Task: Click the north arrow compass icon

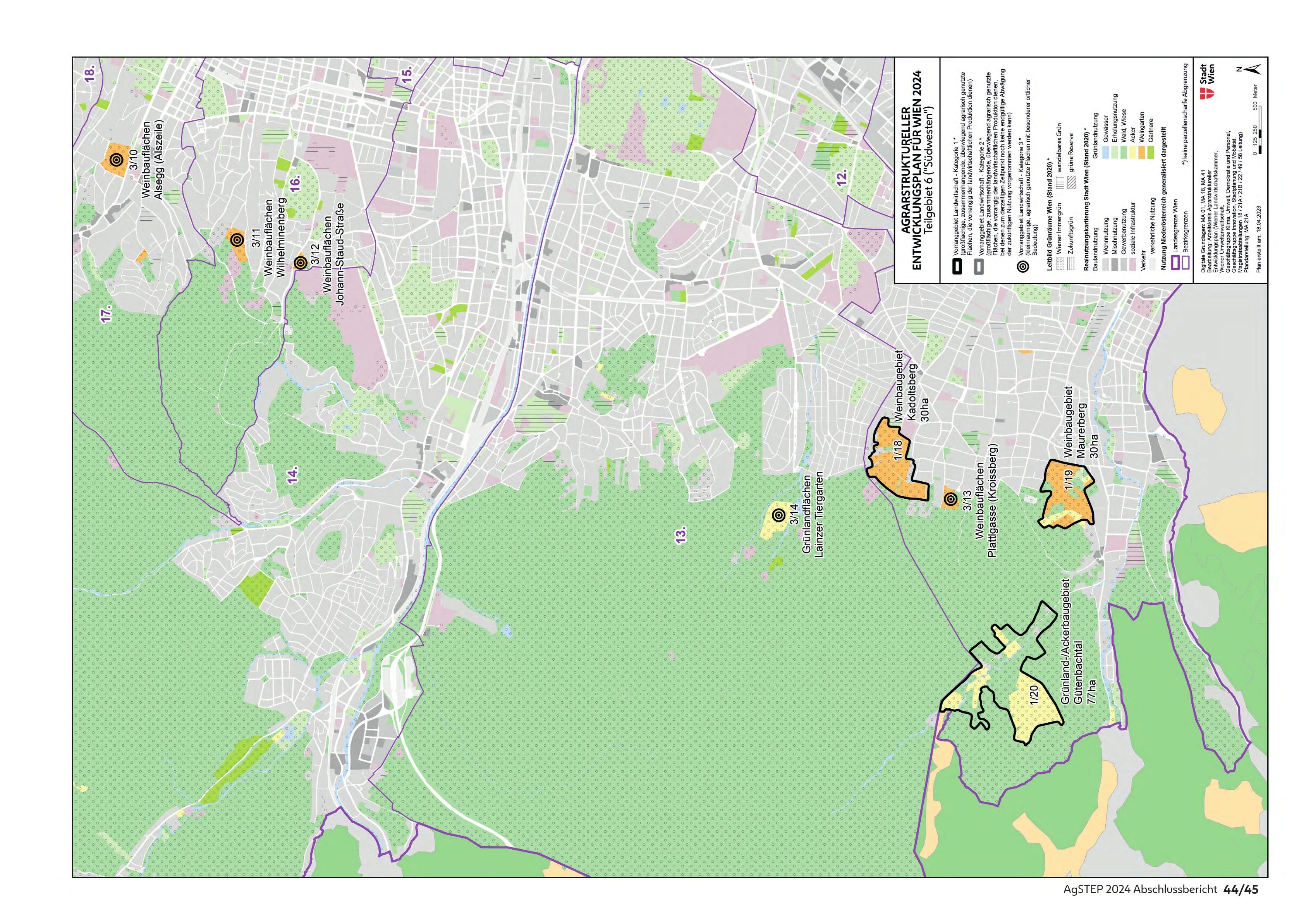Action: coord(1253,69)
